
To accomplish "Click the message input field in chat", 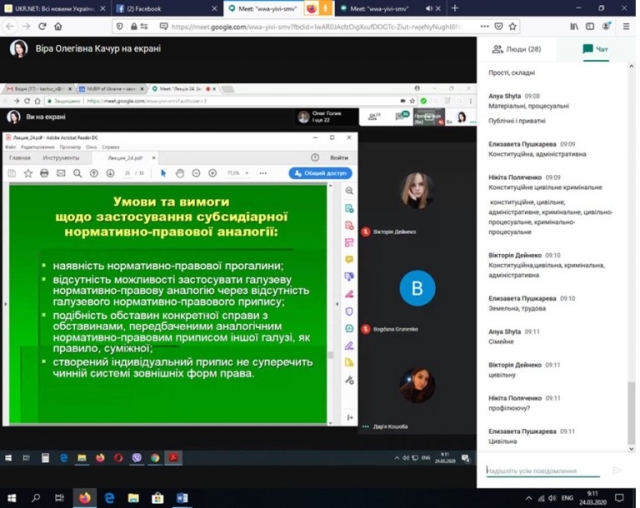I will pos(543,470).
